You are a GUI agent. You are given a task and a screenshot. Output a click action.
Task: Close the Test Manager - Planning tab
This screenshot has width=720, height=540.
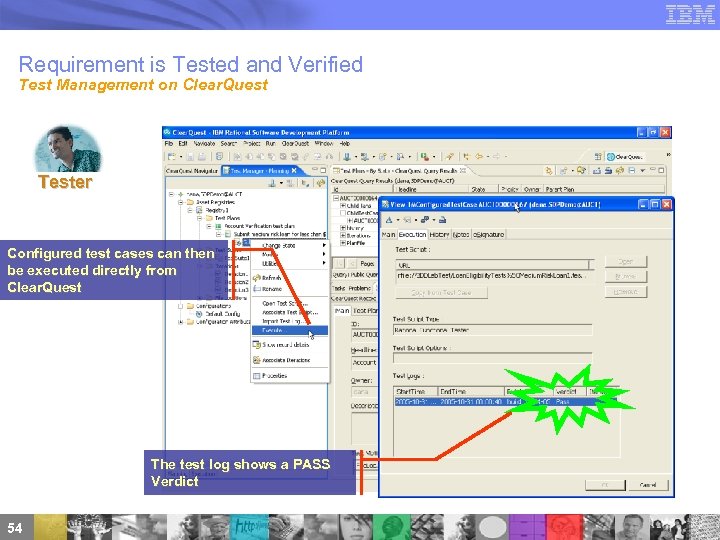pos(294,170)
